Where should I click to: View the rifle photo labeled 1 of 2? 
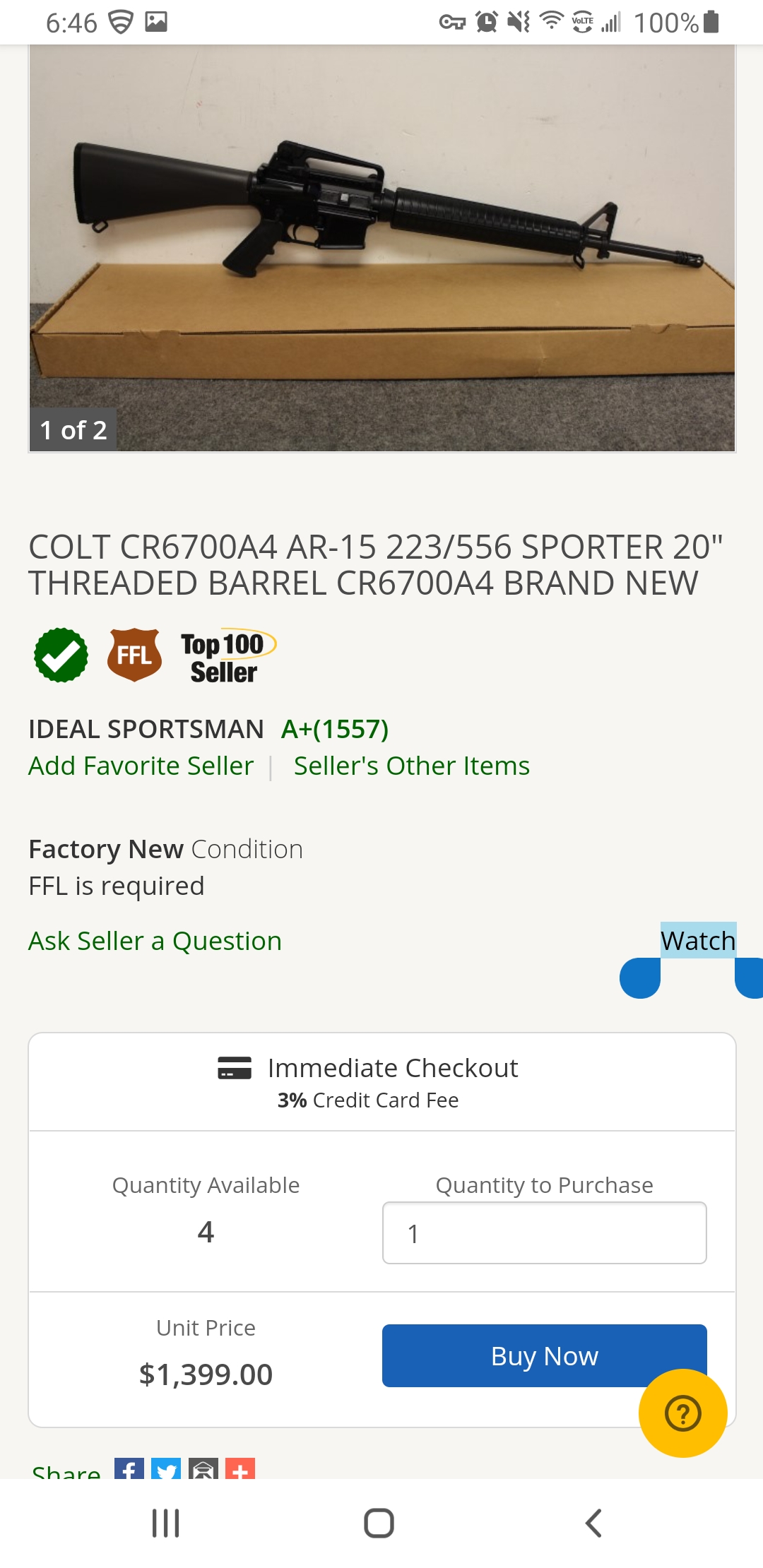(x=381, y=247)
